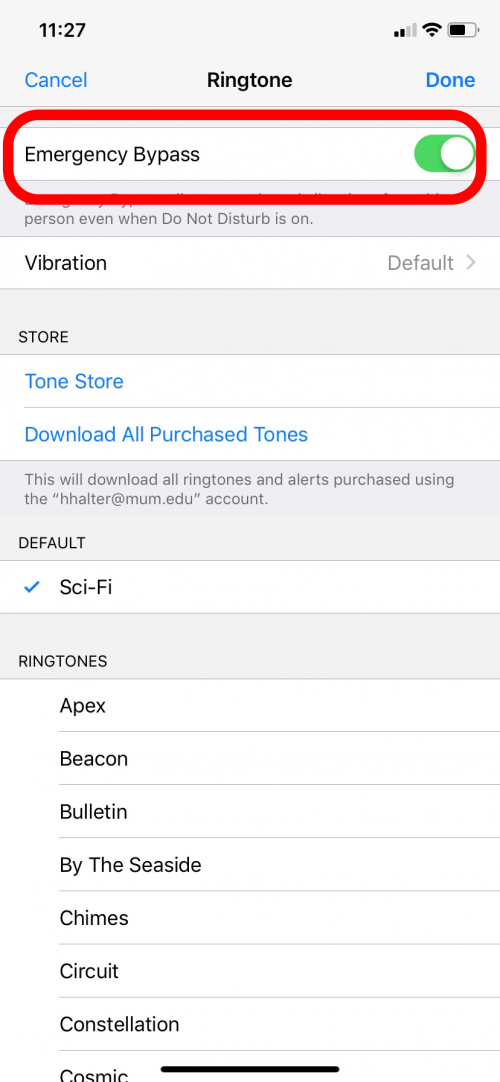Tap Download All Purchased Tones
Image resolution: width=500 pixels, height=1082 pixels.
tap(166, 434)
